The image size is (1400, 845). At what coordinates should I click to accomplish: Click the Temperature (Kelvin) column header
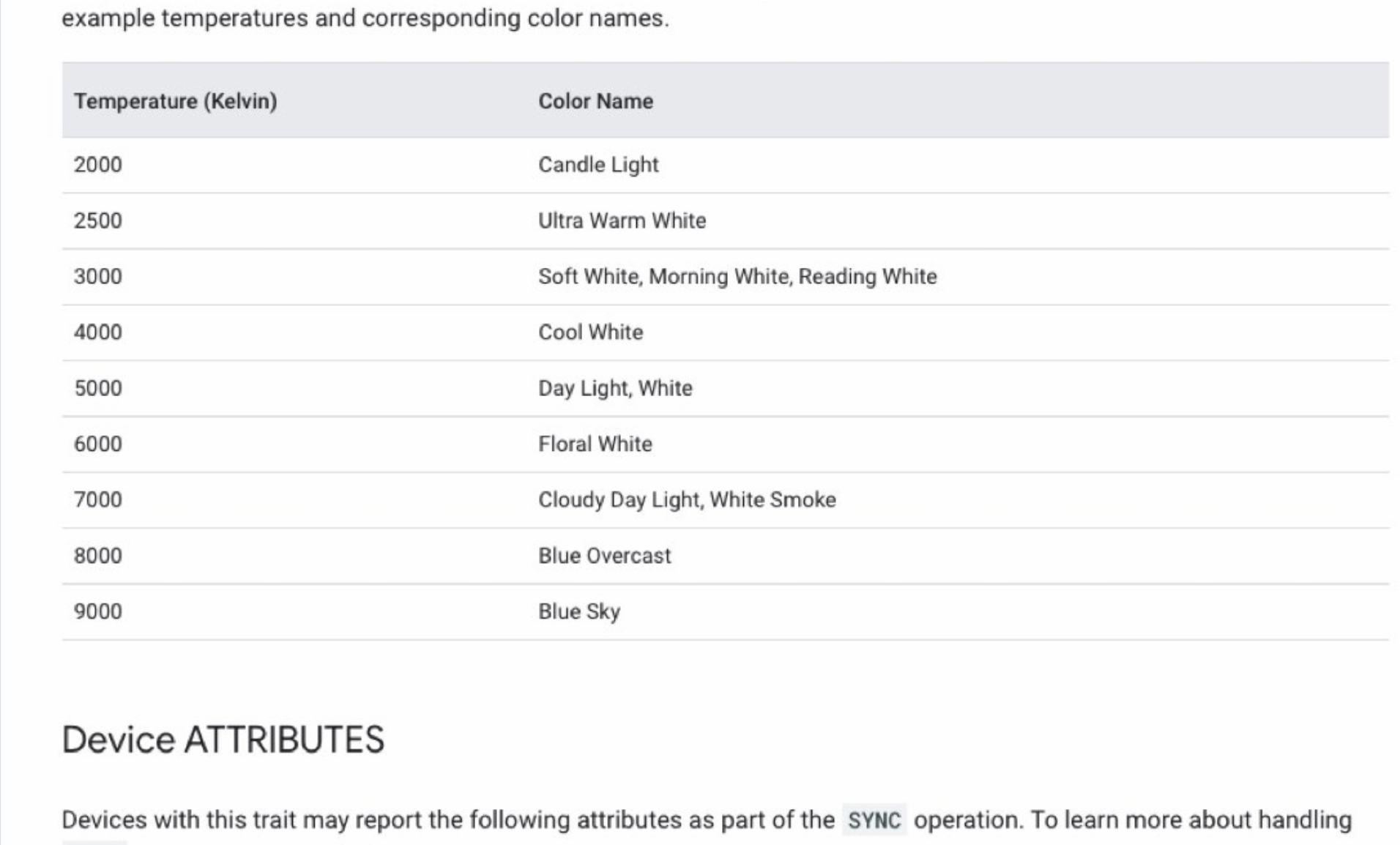pos(175,101)
